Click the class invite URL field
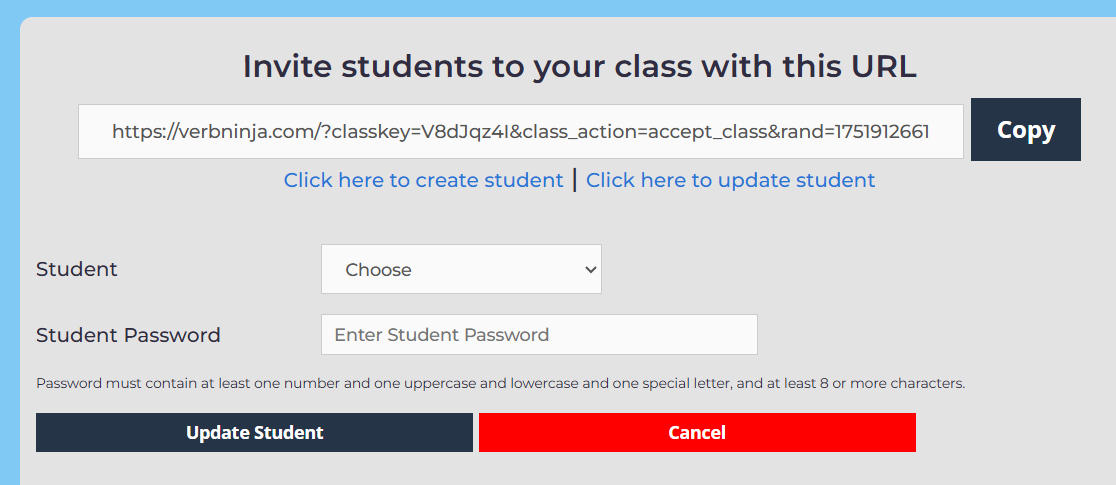Viewport: 1116px width, 485px height. point(520,131)
